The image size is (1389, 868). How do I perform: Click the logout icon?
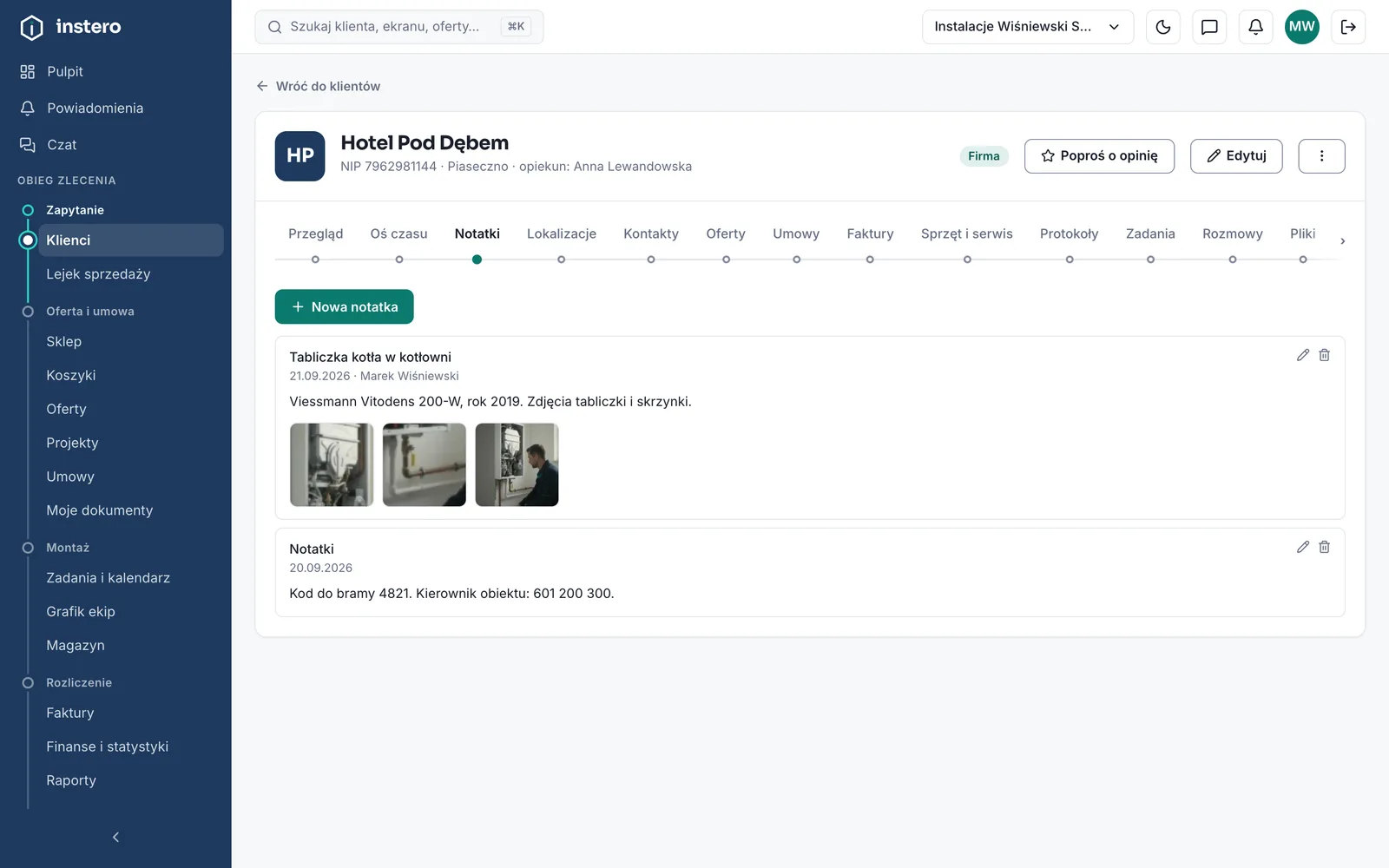pos(1348,27)
